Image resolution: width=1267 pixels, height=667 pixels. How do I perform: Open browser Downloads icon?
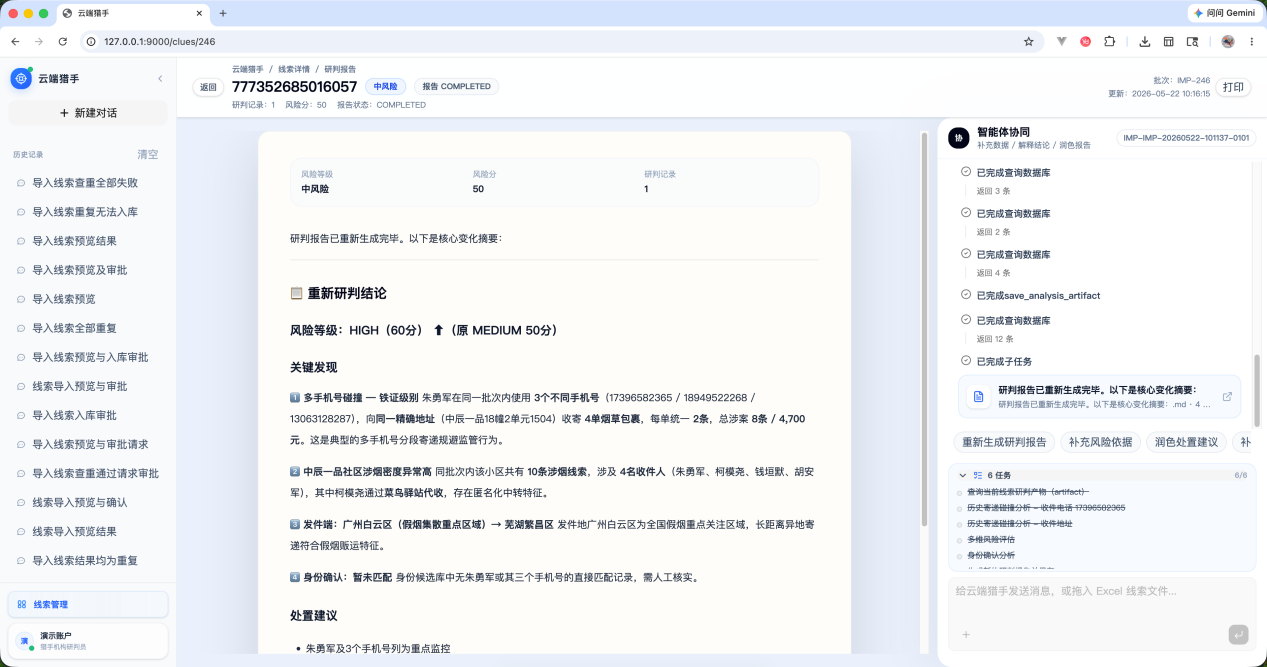pyautogui.click(x=1144, y=42)
